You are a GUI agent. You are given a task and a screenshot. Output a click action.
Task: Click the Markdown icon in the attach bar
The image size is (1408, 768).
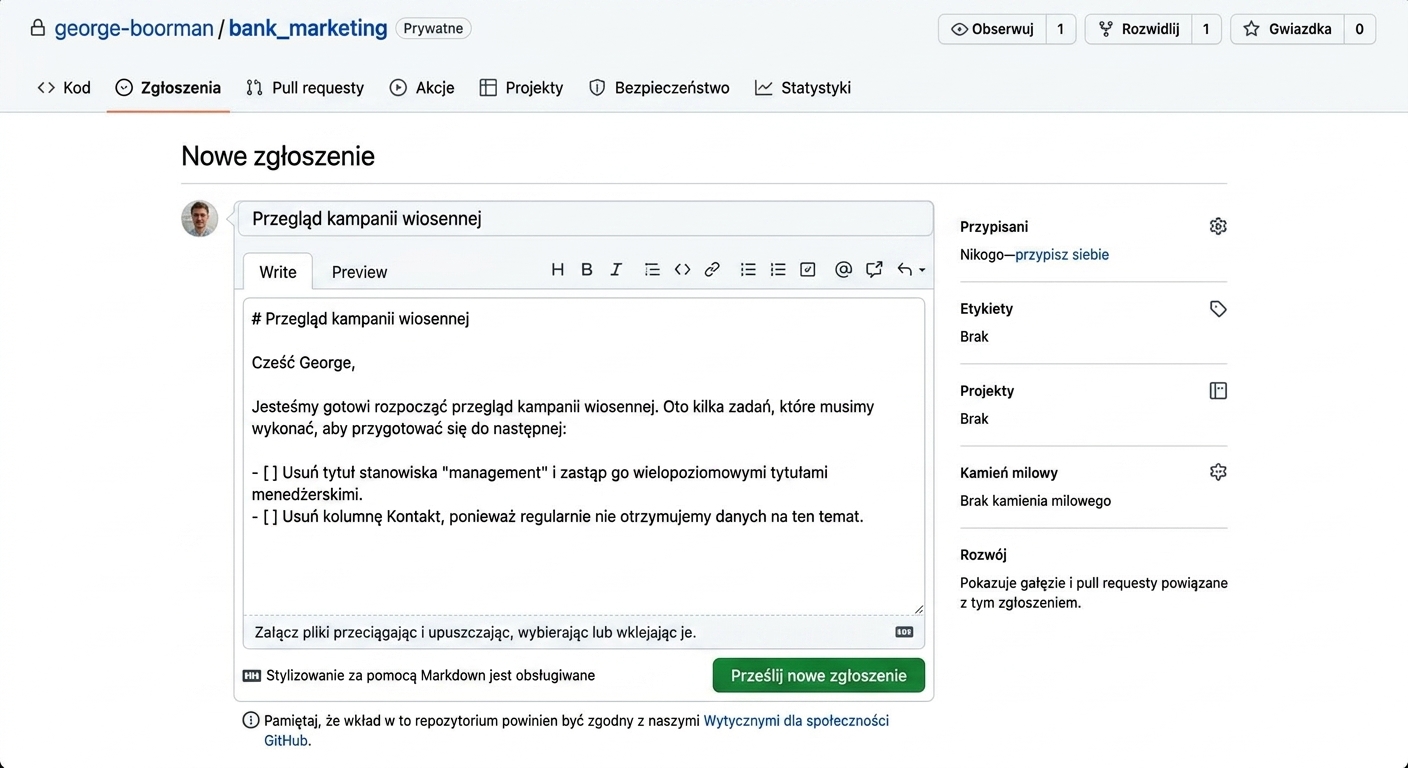tap(904, 632)
